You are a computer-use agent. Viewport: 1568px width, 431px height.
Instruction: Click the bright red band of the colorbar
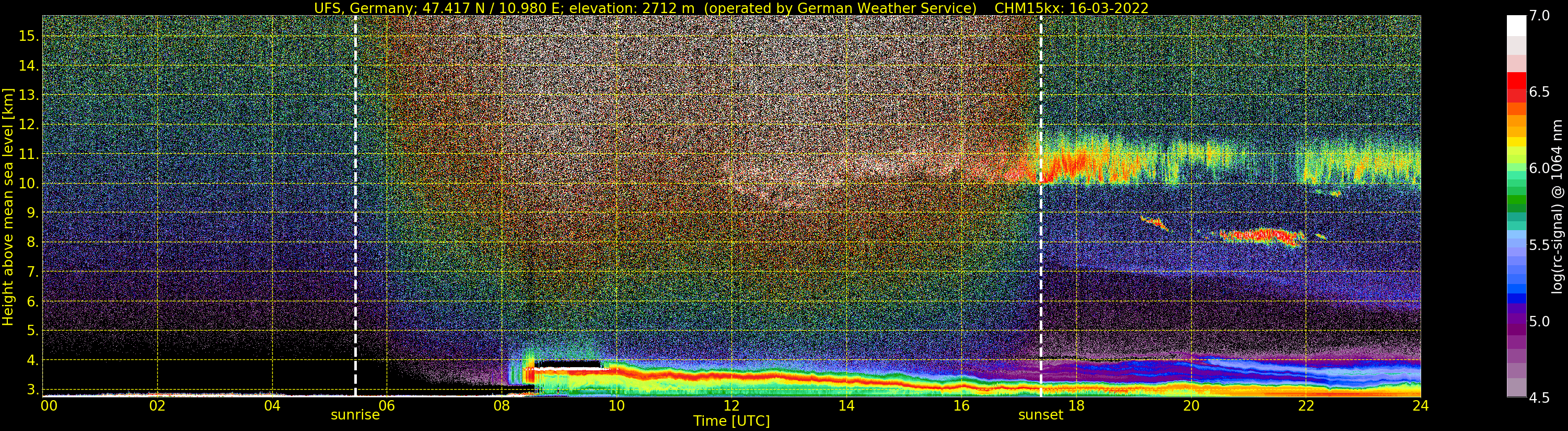1516,81
